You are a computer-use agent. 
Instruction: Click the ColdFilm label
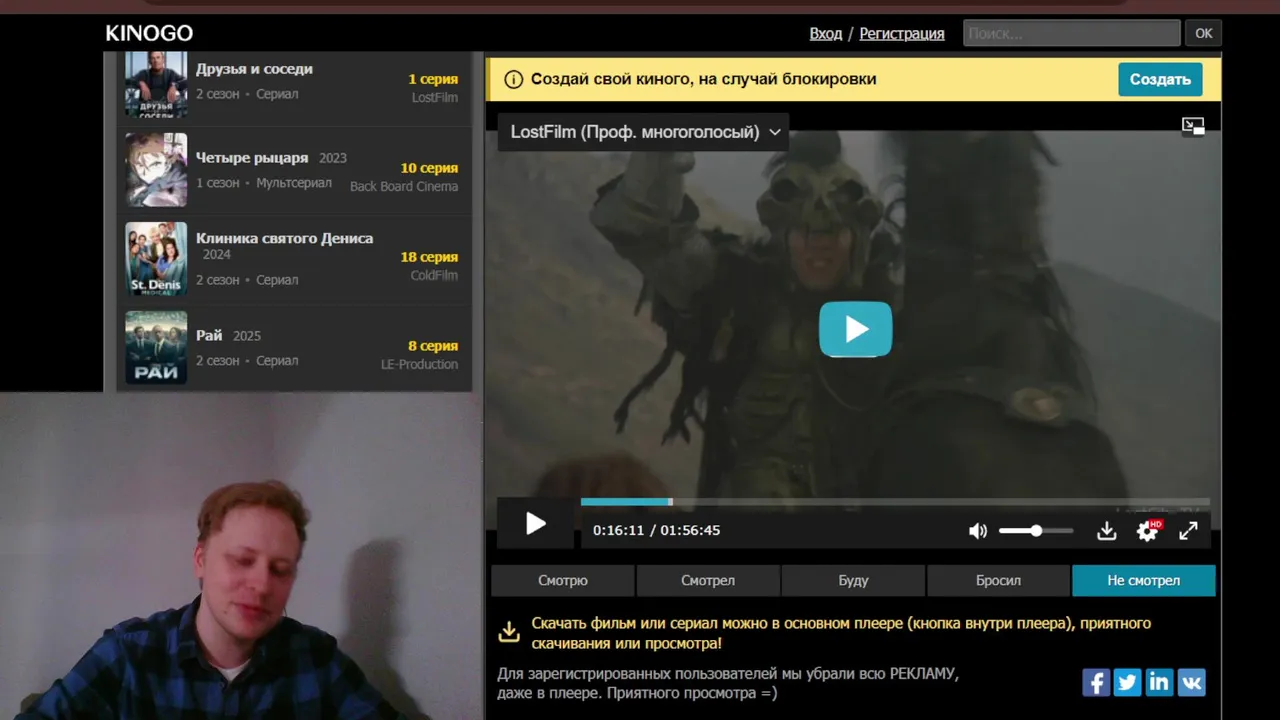click(434, 275)
